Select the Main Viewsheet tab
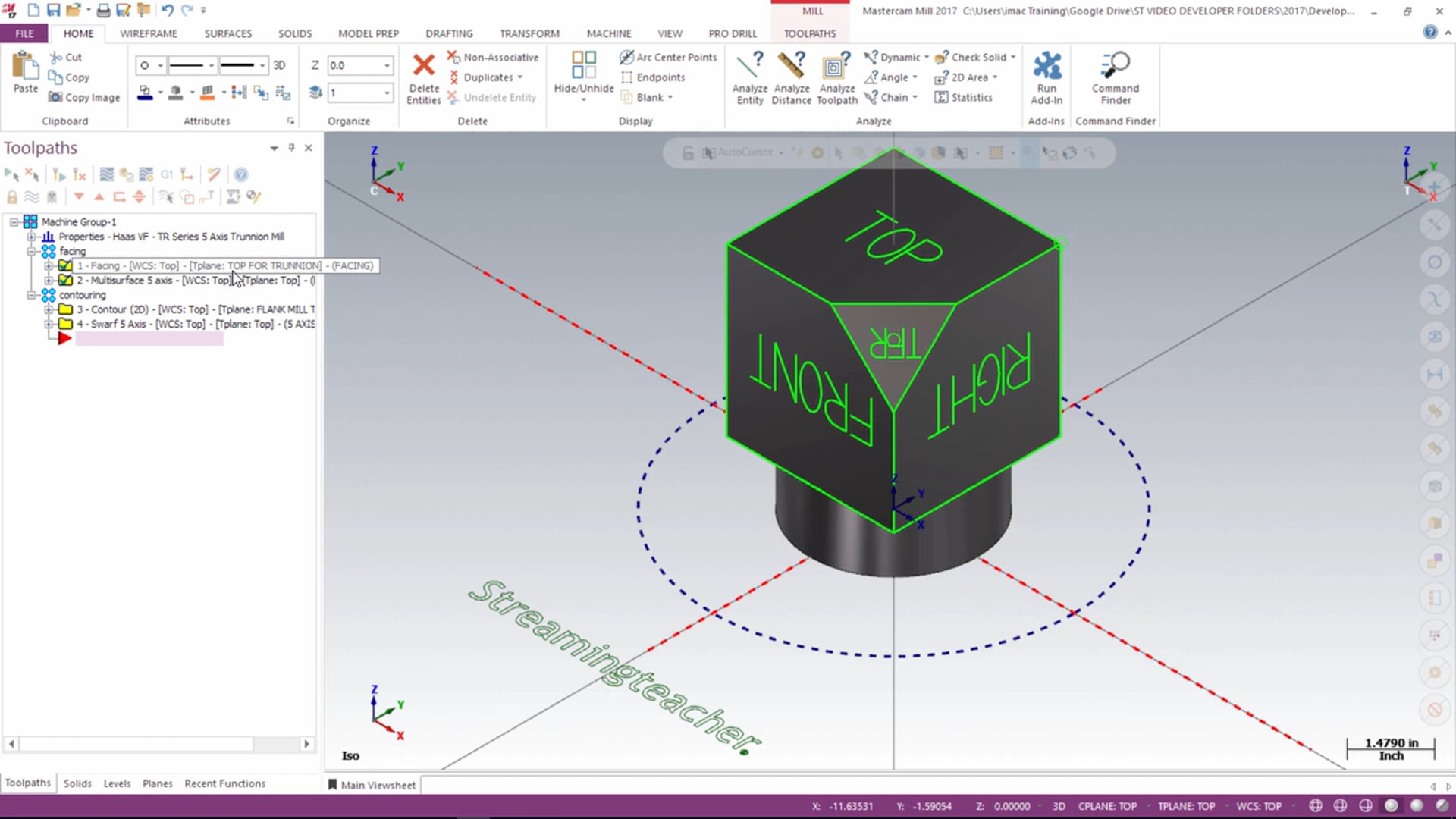1456x819 pixels. coord(372,785)
